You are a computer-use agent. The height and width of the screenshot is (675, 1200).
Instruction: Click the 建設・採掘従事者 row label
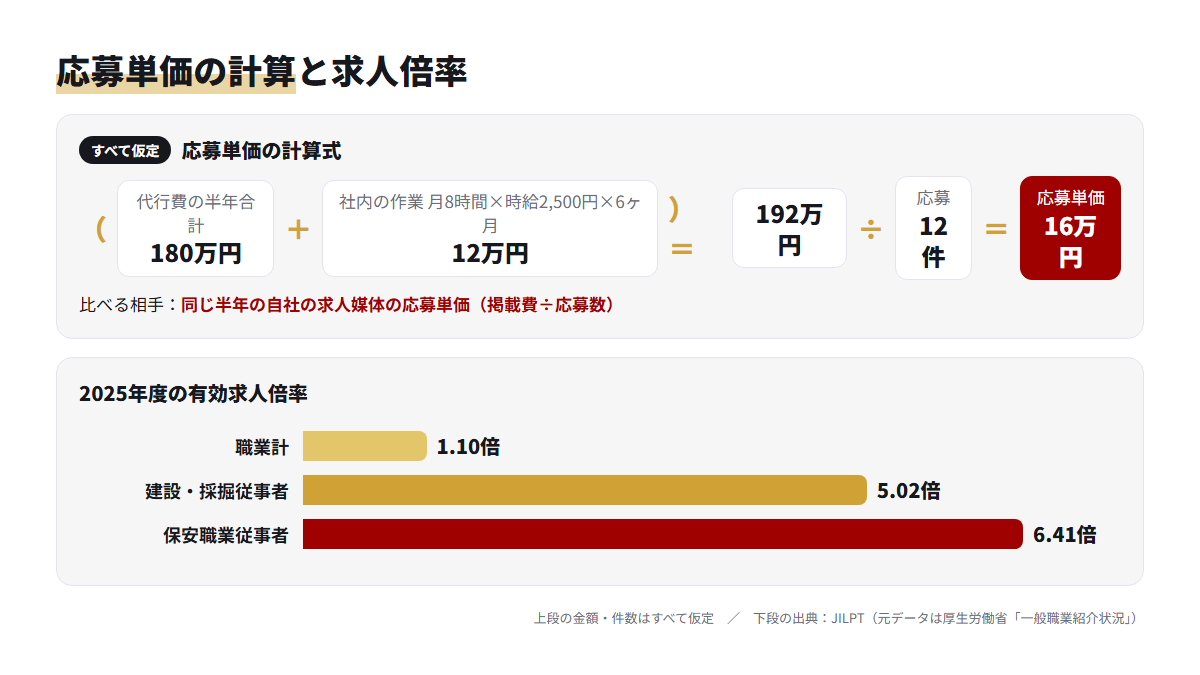coord(217,491)
